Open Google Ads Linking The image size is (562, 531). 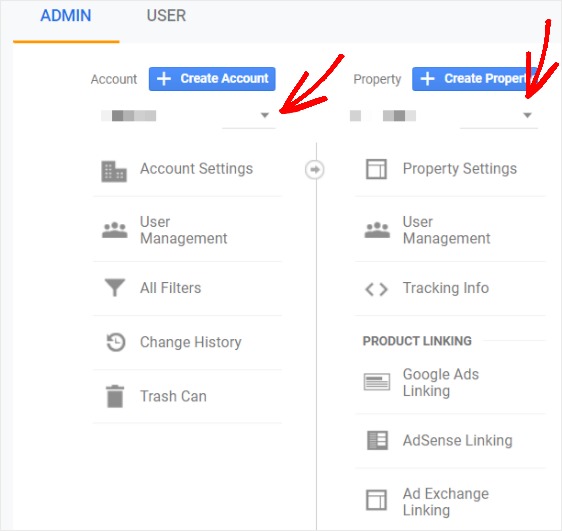click(x=441, y=382)
